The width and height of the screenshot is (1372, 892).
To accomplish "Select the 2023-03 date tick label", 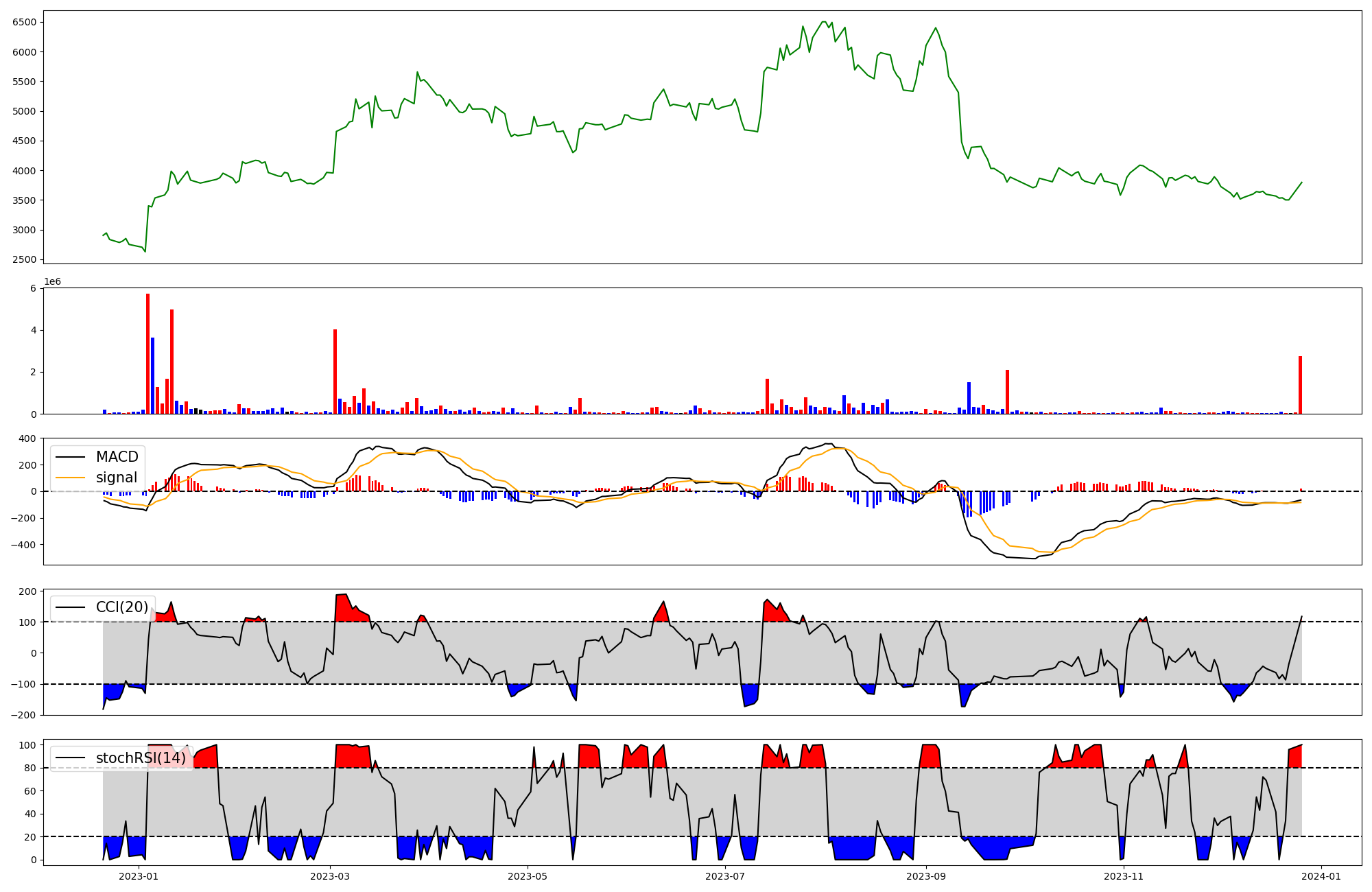I will [331, 876].
